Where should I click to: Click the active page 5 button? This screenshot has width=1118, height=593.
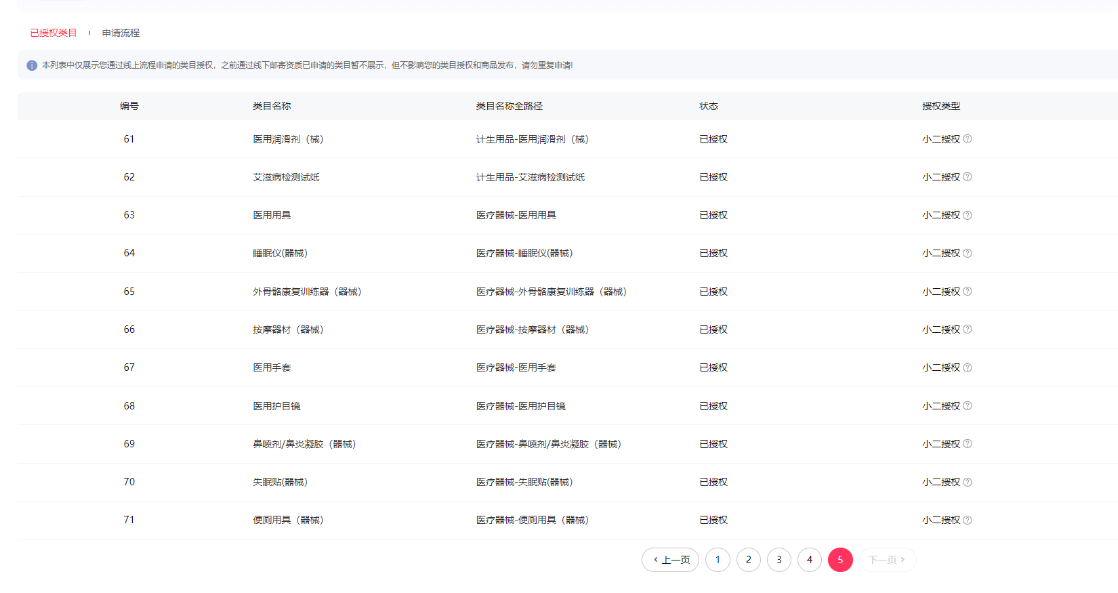tap(840, 560)
